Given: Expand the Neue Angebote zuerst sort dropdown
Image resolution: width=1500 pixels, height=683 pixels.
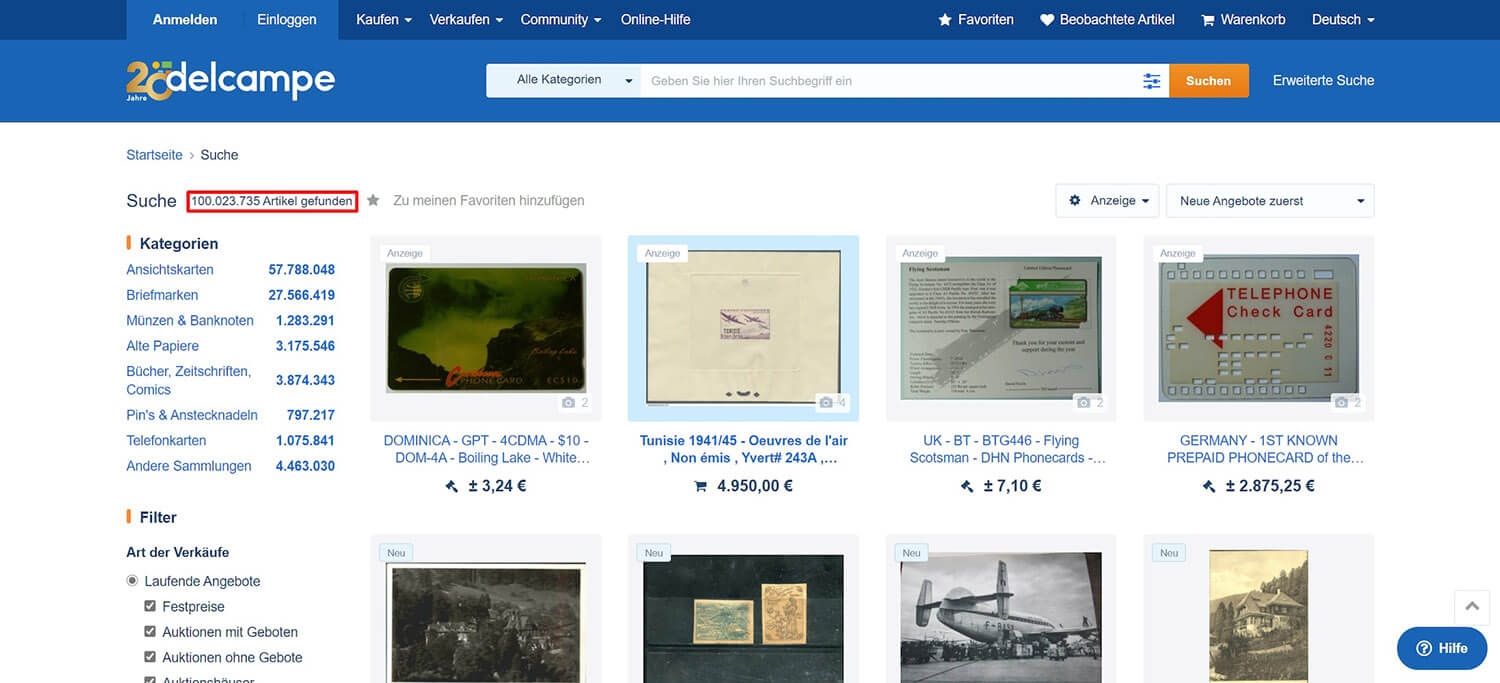Looking at the screenshot, I should coord(1270,201).
